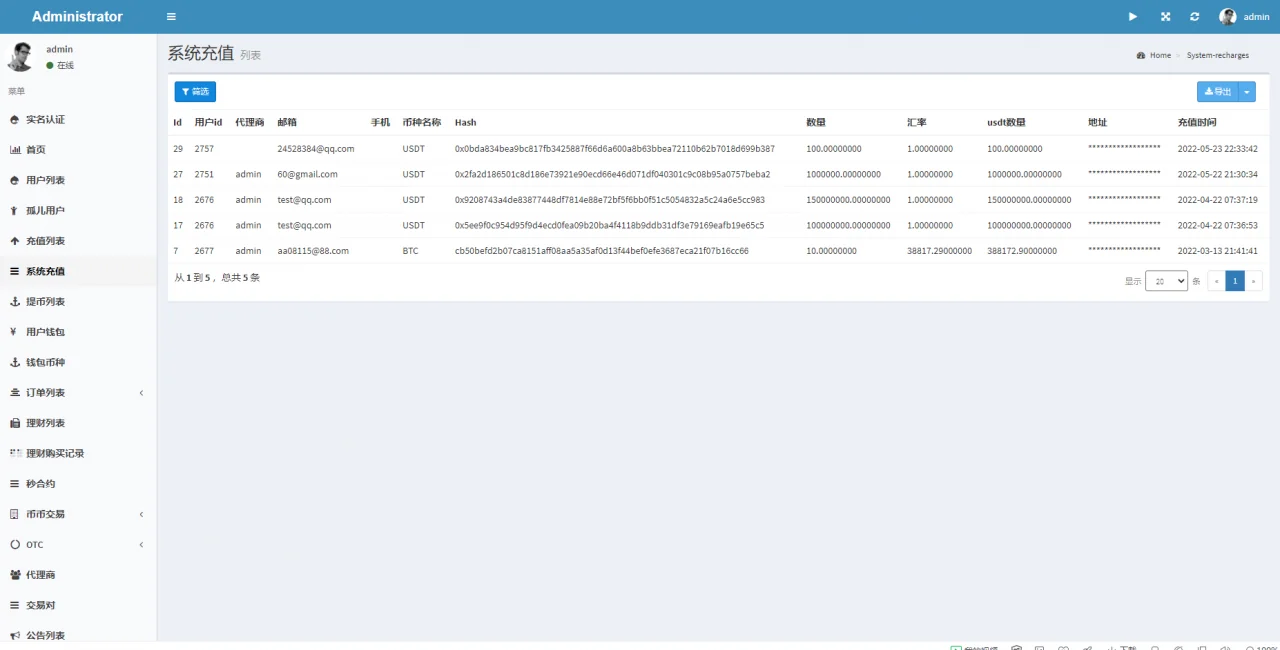
Task: Open 用户列表 sidebar item
Action: (x=45, y=181)
